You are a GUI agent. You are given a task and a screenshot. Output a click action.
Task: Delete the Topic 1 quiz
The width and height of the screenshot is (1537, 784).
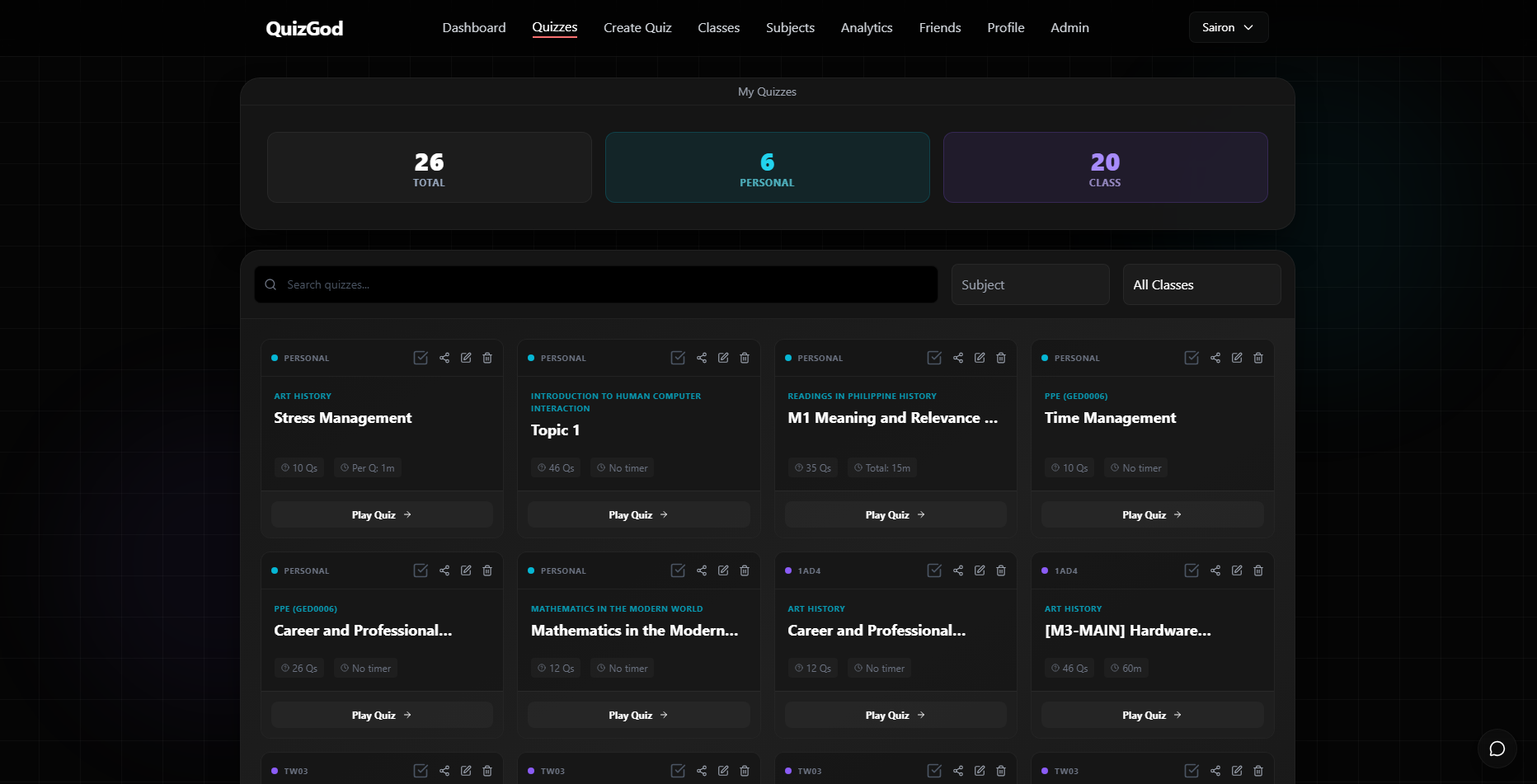[x=744, y=358]
